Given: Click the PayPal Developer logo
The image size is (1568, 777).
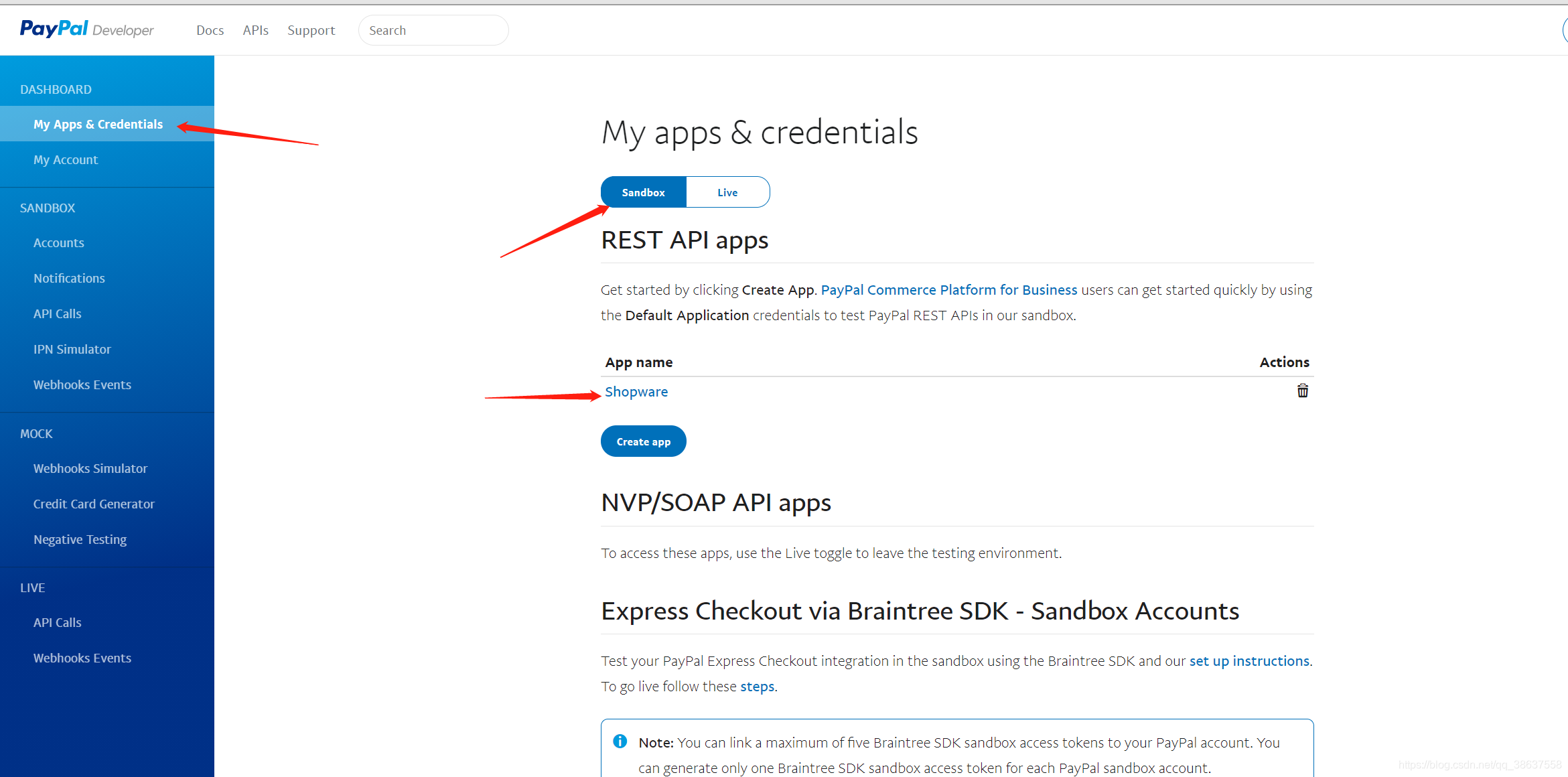Looking at the screenshot, I should [86, 29].
